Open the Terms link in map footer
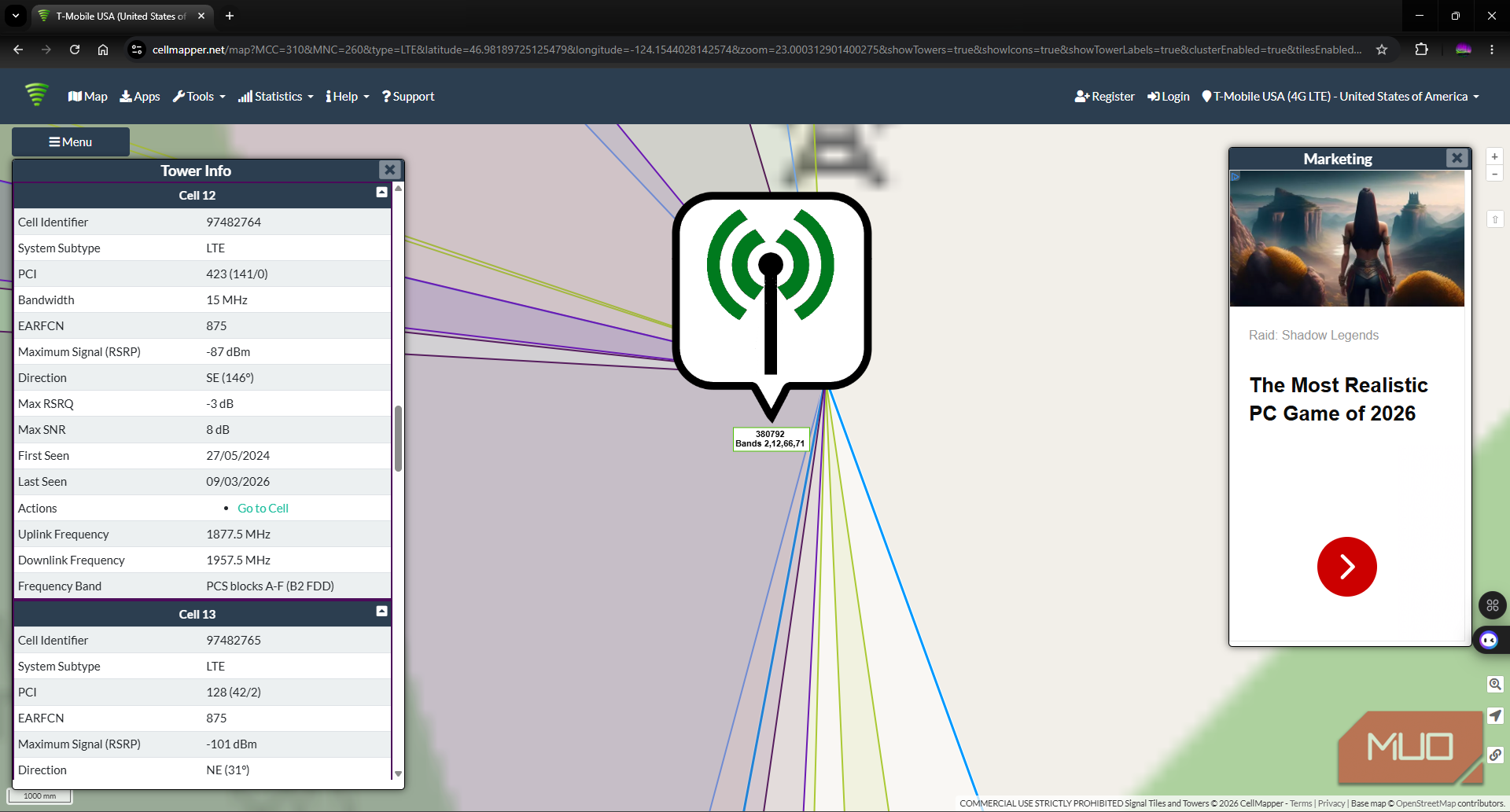 coord(1301,803)
